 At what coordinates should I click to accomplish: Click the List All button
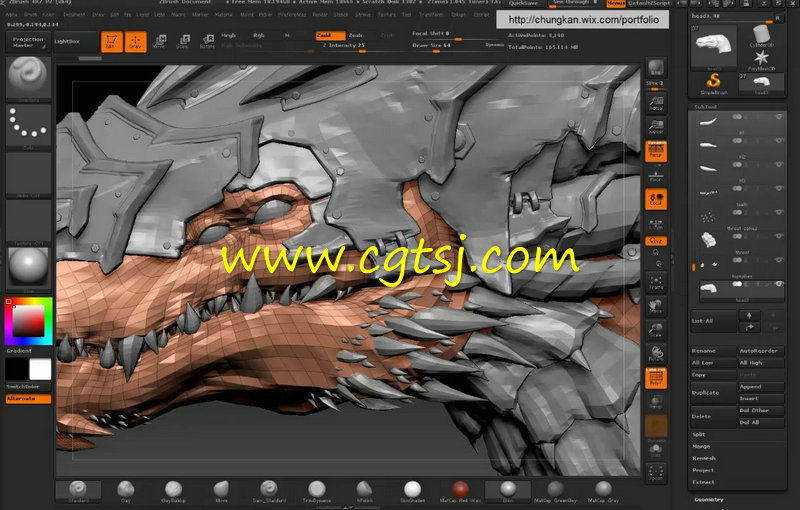coord(713,321)
